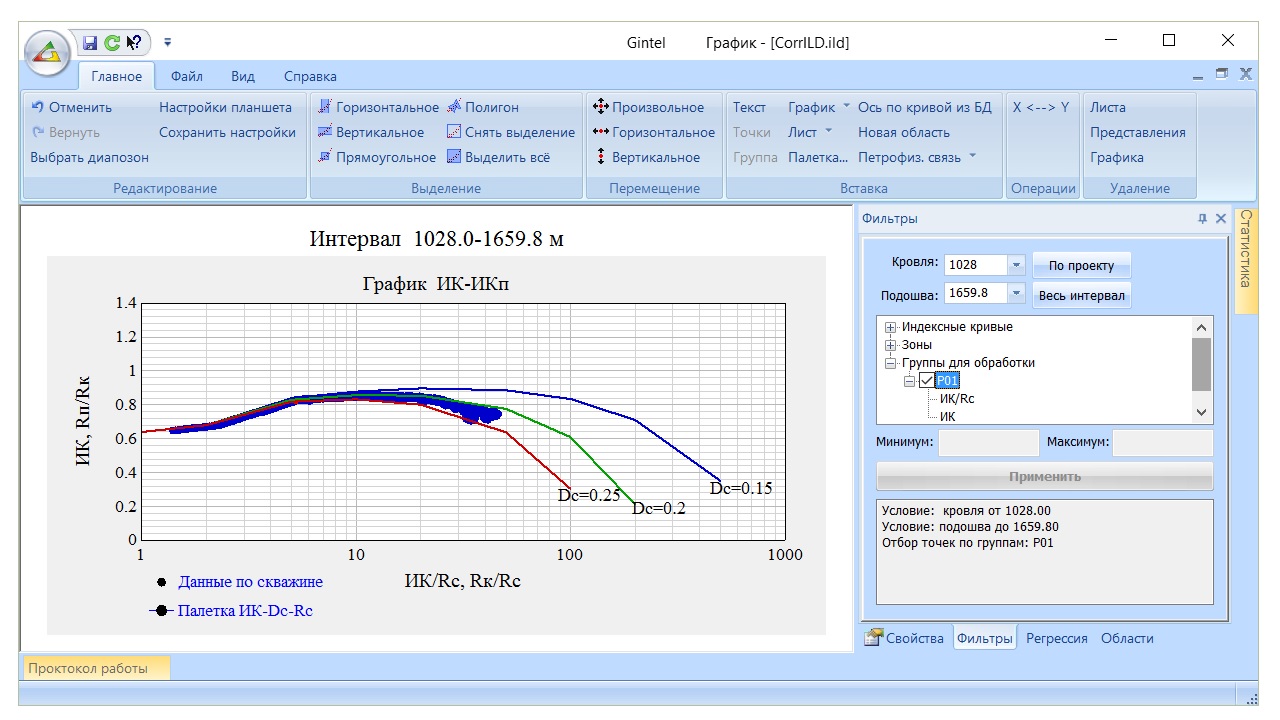Switch to the Вид ribbon tab
This screenshot has height=720, width=1280.
coord(243,76)
